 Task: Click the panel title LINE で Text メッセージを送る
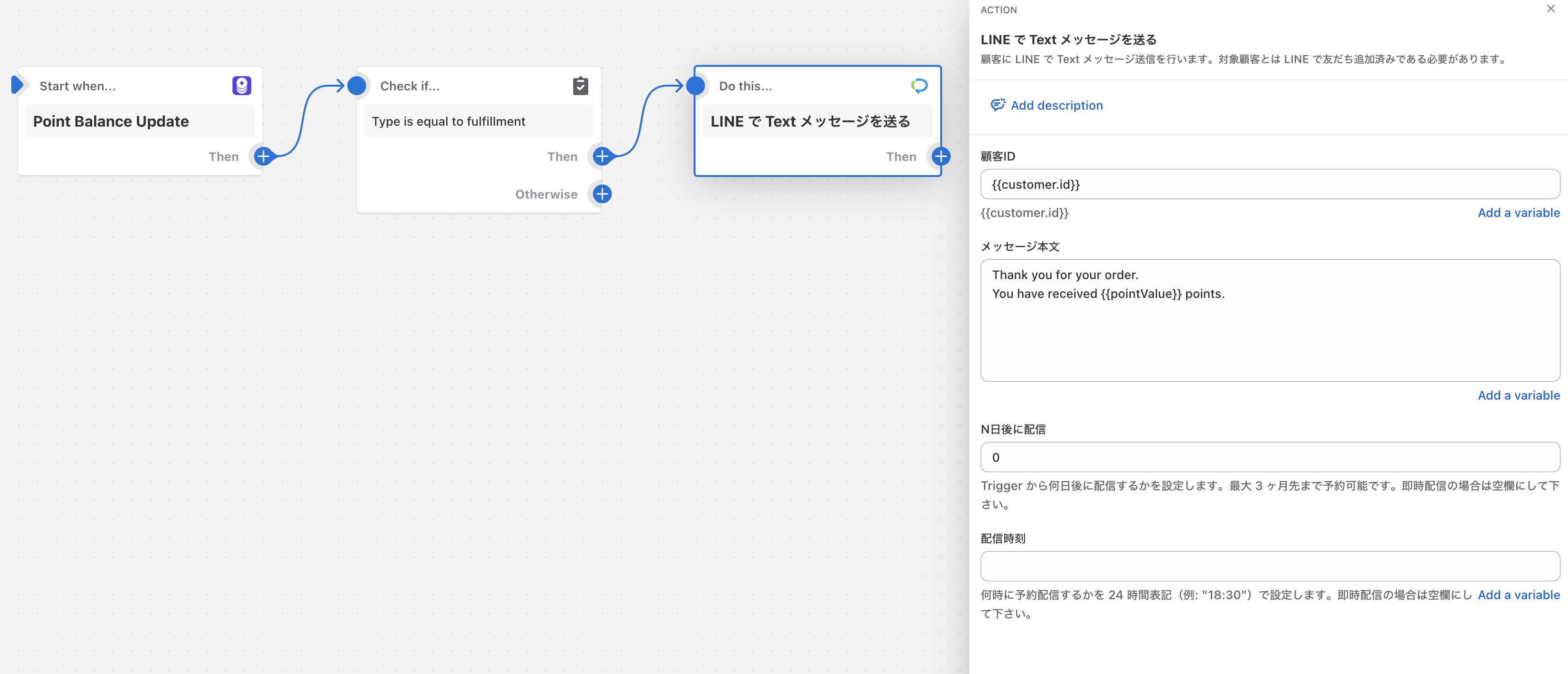pyautogui.click(x=1068, y=40)
